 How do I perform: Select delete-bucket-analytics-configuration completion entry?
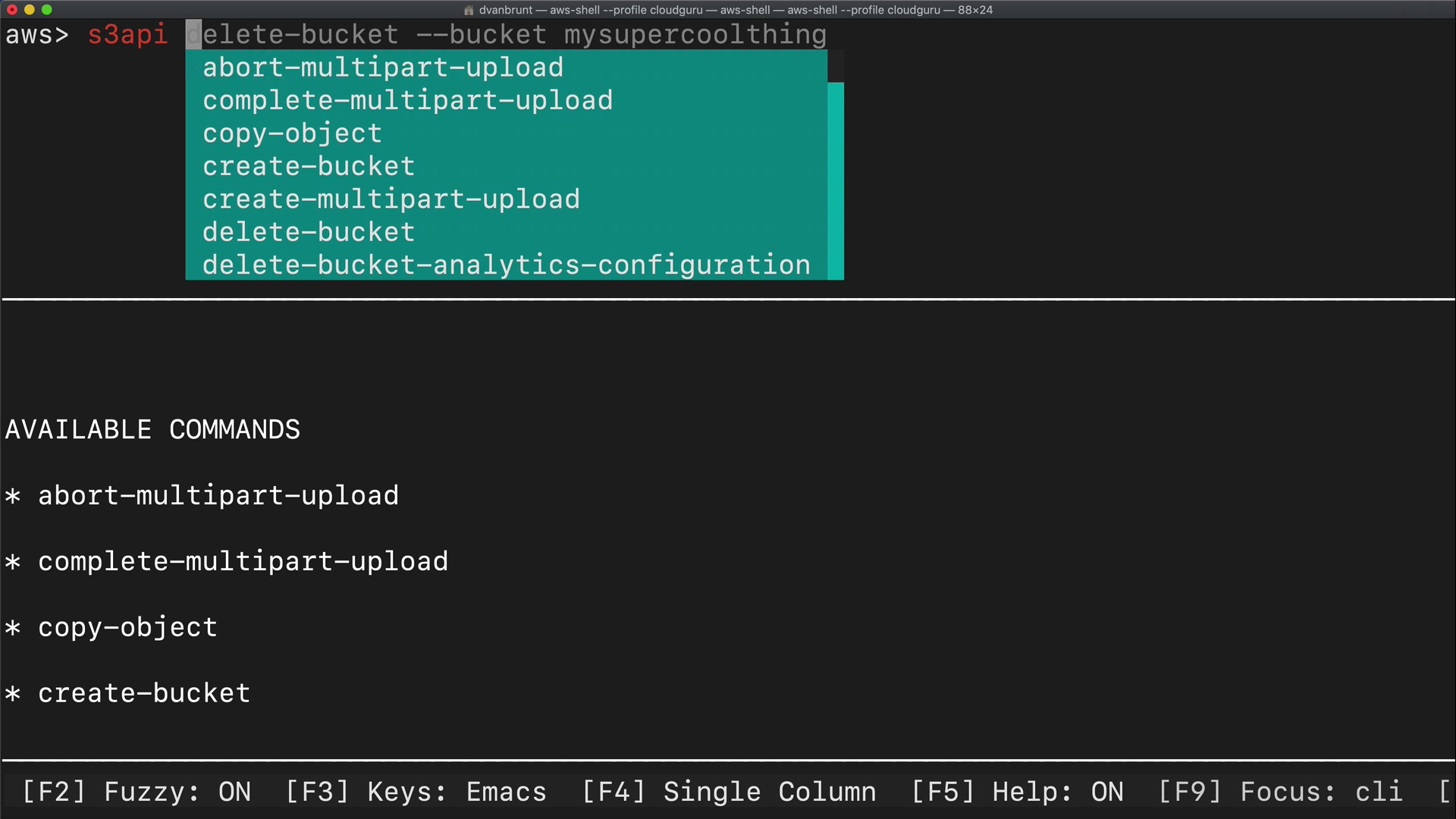[x=506, y=265]
